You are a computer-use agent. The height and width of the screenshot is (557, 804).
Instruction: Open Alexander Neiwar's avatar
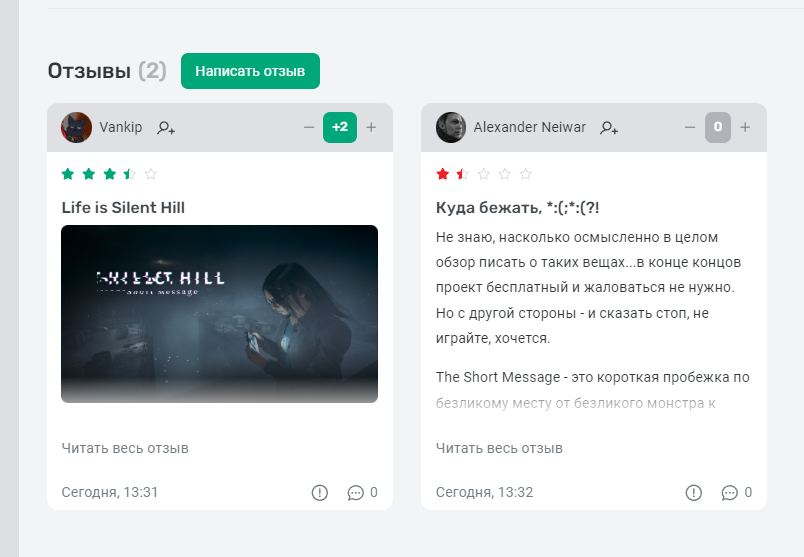point(451,127)
